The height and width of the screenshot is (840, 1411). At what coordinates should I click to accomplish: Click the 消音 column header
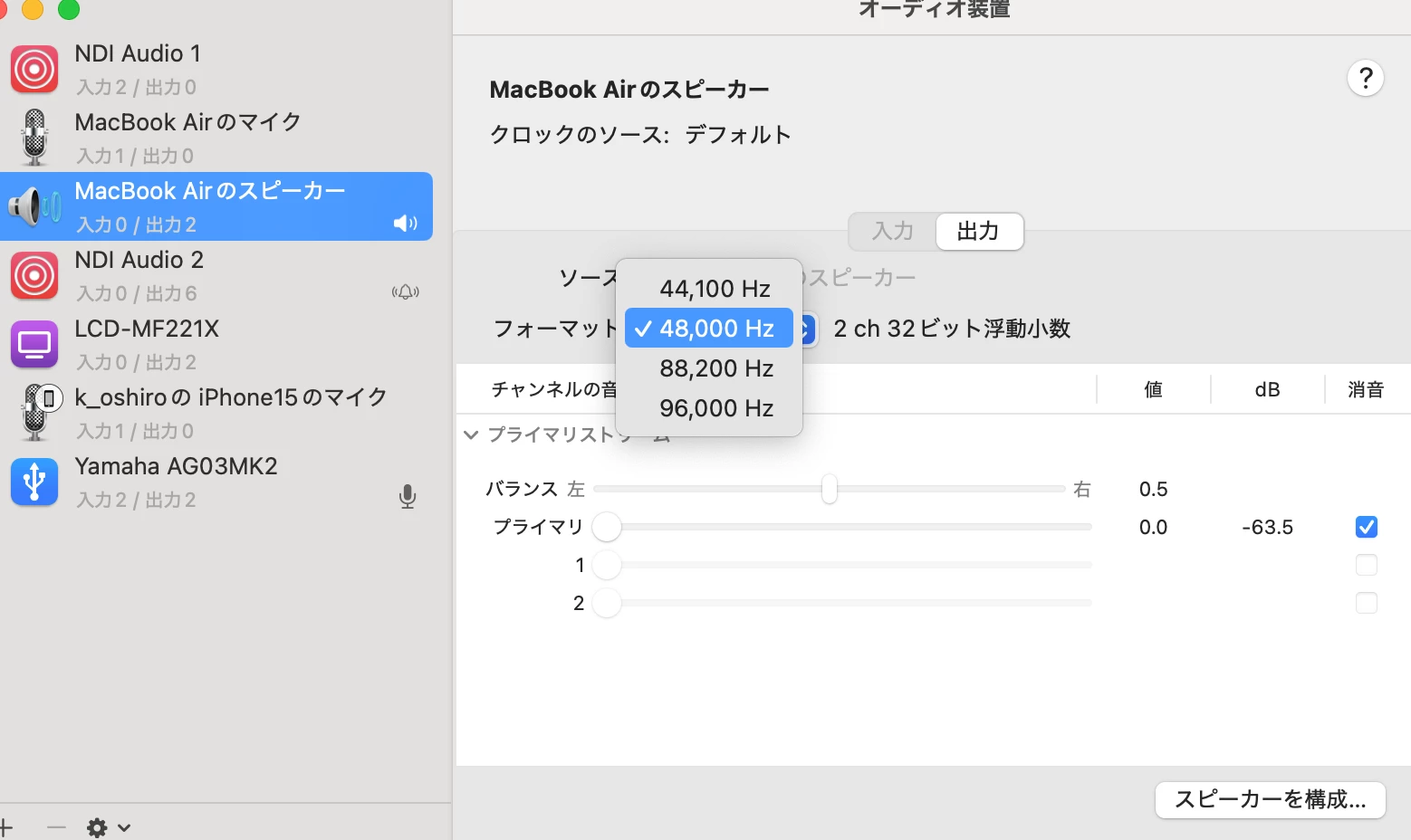tap(1366, 389)
